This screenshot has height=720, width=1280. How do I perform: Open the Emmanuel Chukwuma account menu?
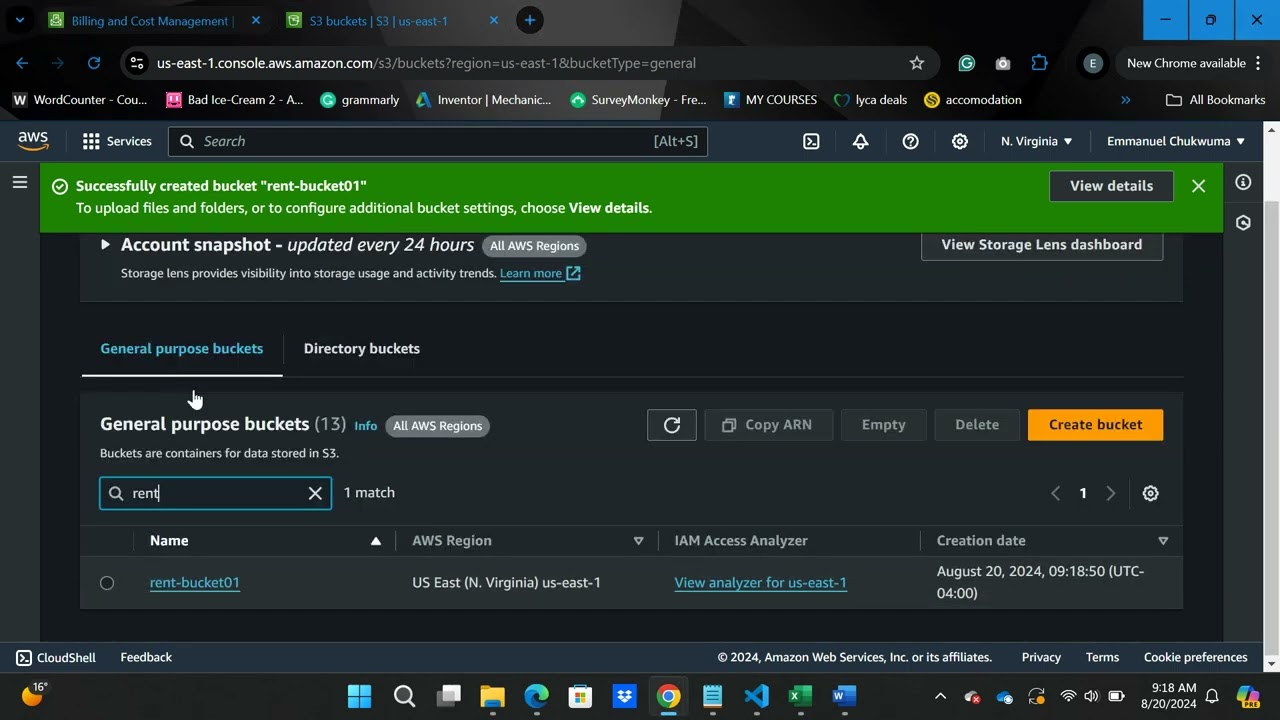point(1176,141)
